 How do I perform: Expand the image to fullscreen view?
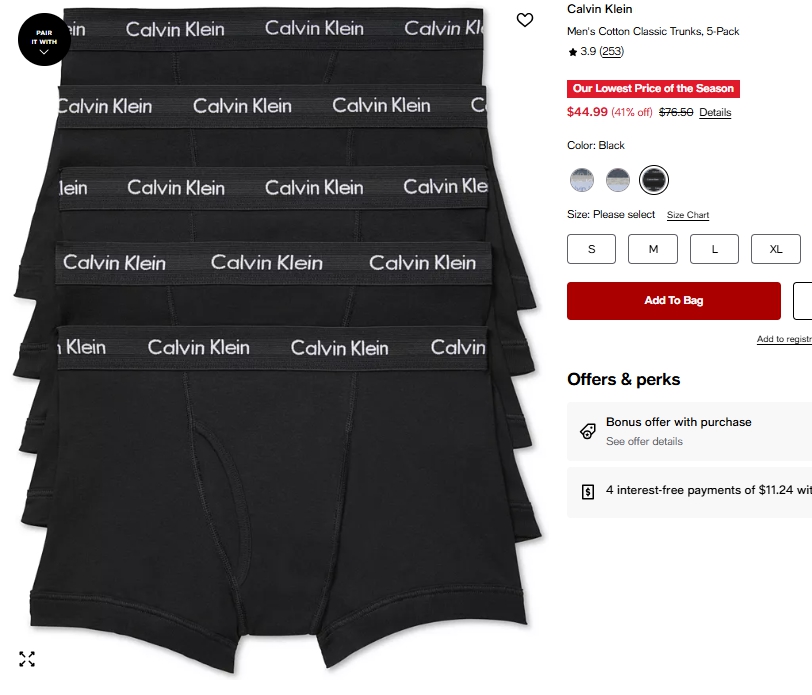tap(27, 659)
